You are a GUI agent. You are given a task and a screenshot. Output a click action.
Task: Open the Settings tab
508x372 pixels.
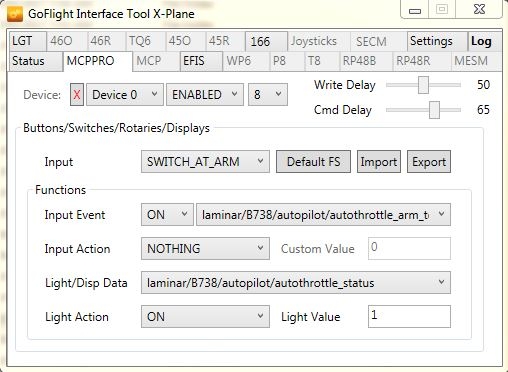[x=437, y=41]
